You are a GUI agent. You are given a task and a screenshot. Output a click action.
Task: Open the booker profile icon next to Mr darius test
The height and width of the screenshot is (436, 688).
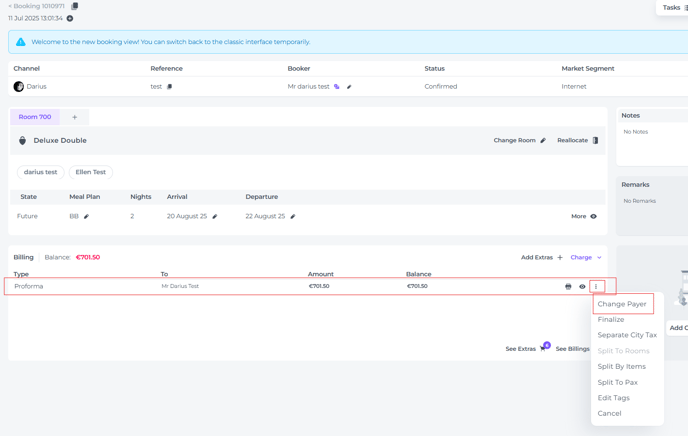click(337, 87)
